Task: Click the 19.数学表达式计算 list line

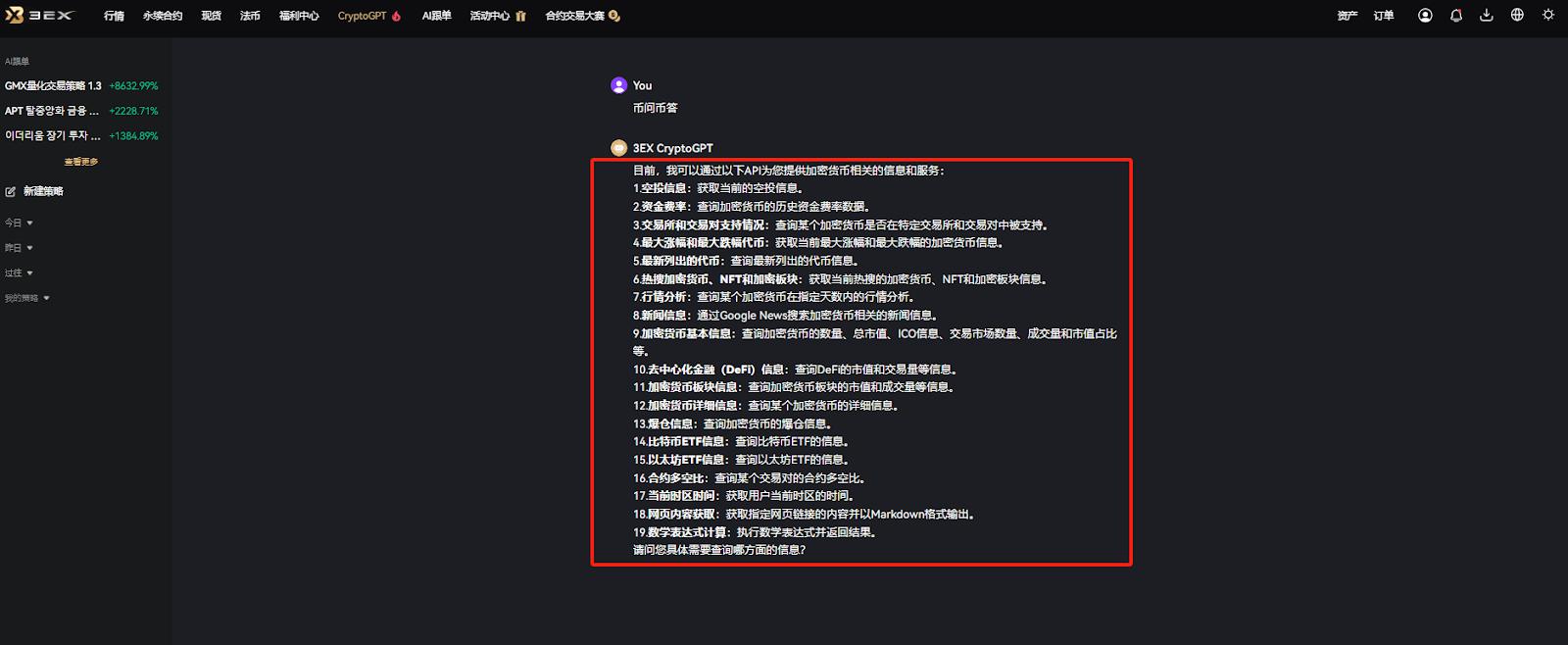Action: click(756, 533)
